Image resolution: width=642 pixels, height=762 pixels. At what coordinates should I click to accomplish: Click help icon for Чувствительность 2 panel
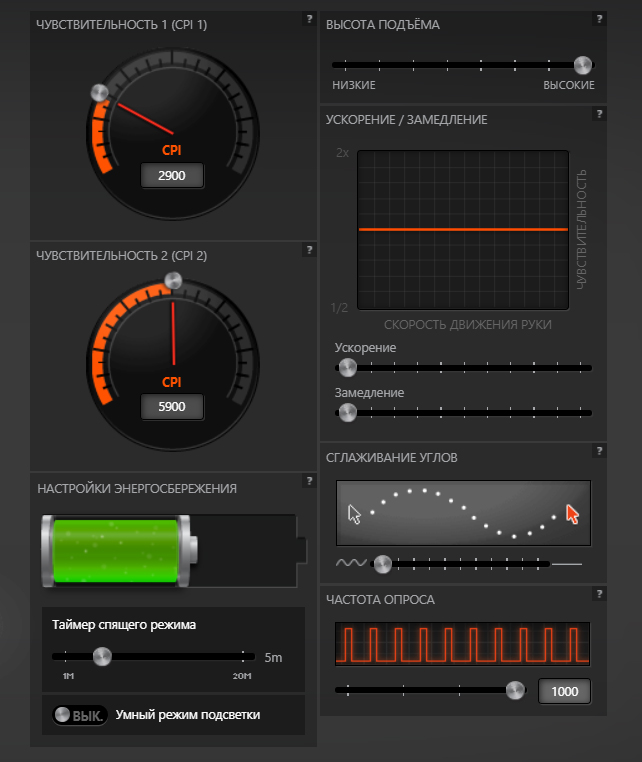pos(309,250)
